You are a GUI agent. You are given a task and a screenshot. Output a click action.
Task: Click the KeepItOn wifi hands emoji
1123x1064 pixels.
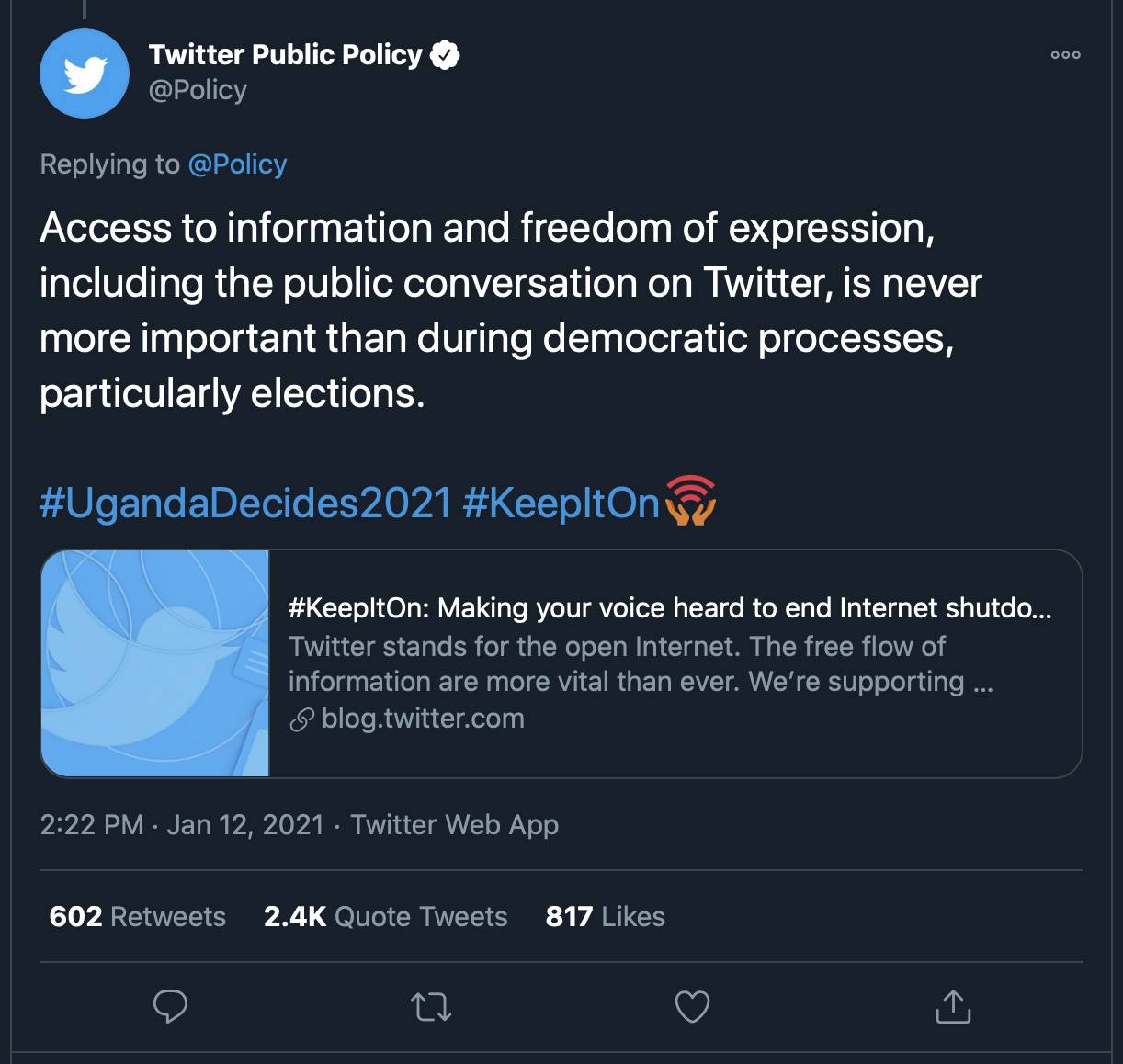690,502
